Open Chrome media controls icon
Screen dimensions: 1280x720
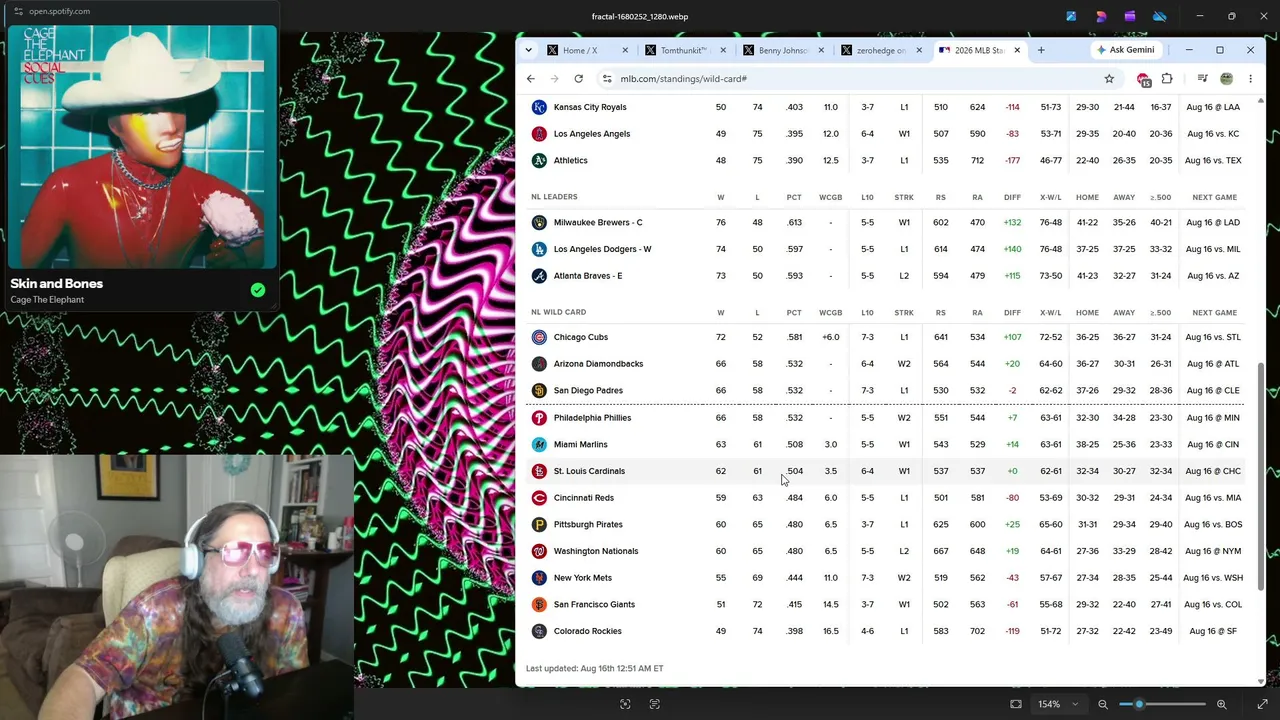pos(1203,79)
